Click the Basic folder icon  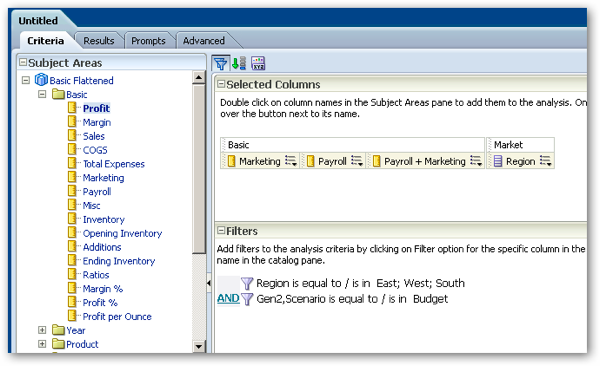[x=58, y=94]
